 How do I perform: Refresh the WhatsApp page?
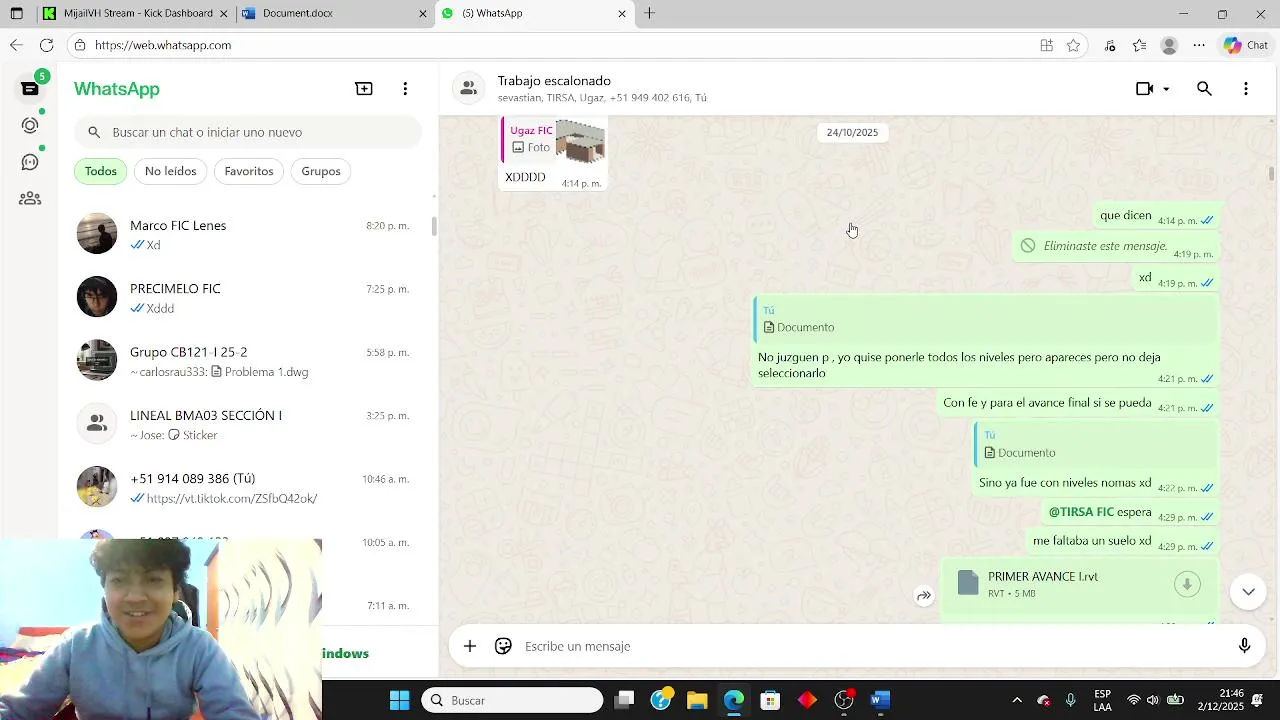click(46, 45)
